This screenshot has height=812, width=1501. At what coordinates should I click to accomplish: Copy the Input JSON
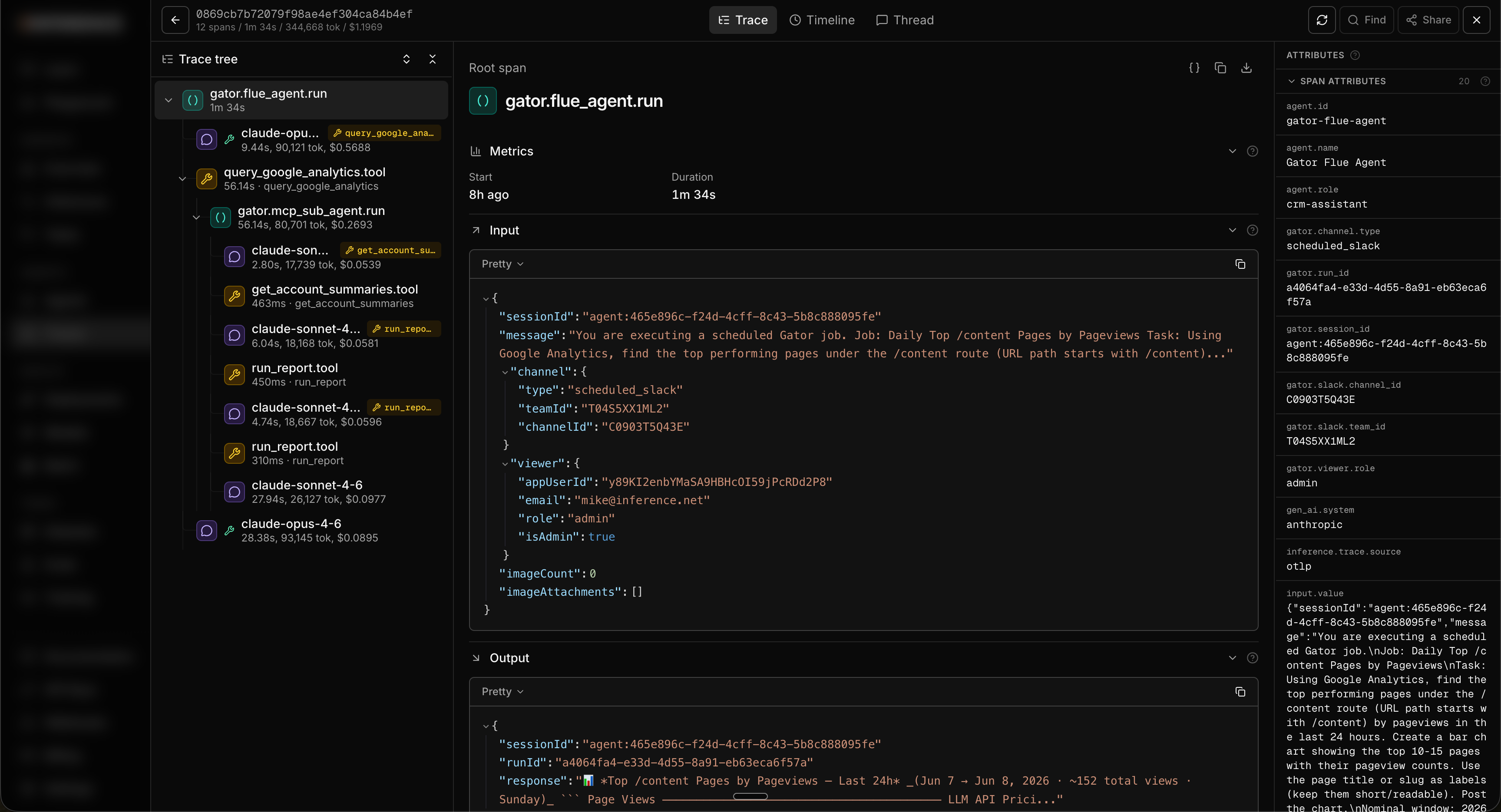[x=1240, y=264]
